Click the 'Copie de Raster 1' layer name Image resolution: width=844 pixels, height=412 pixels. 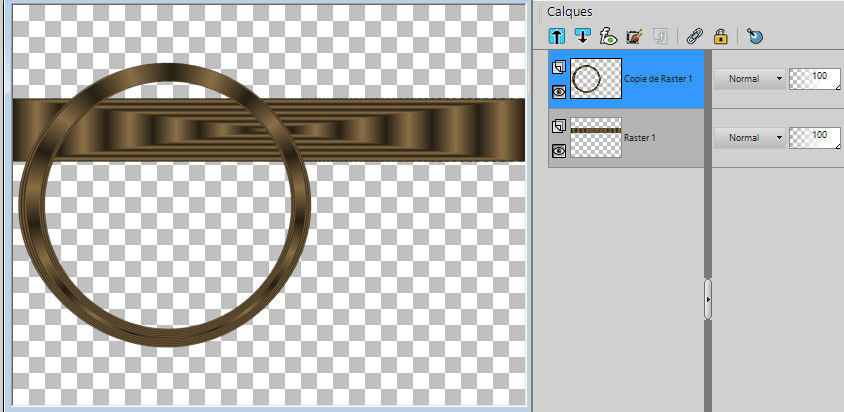coord(658,79)
